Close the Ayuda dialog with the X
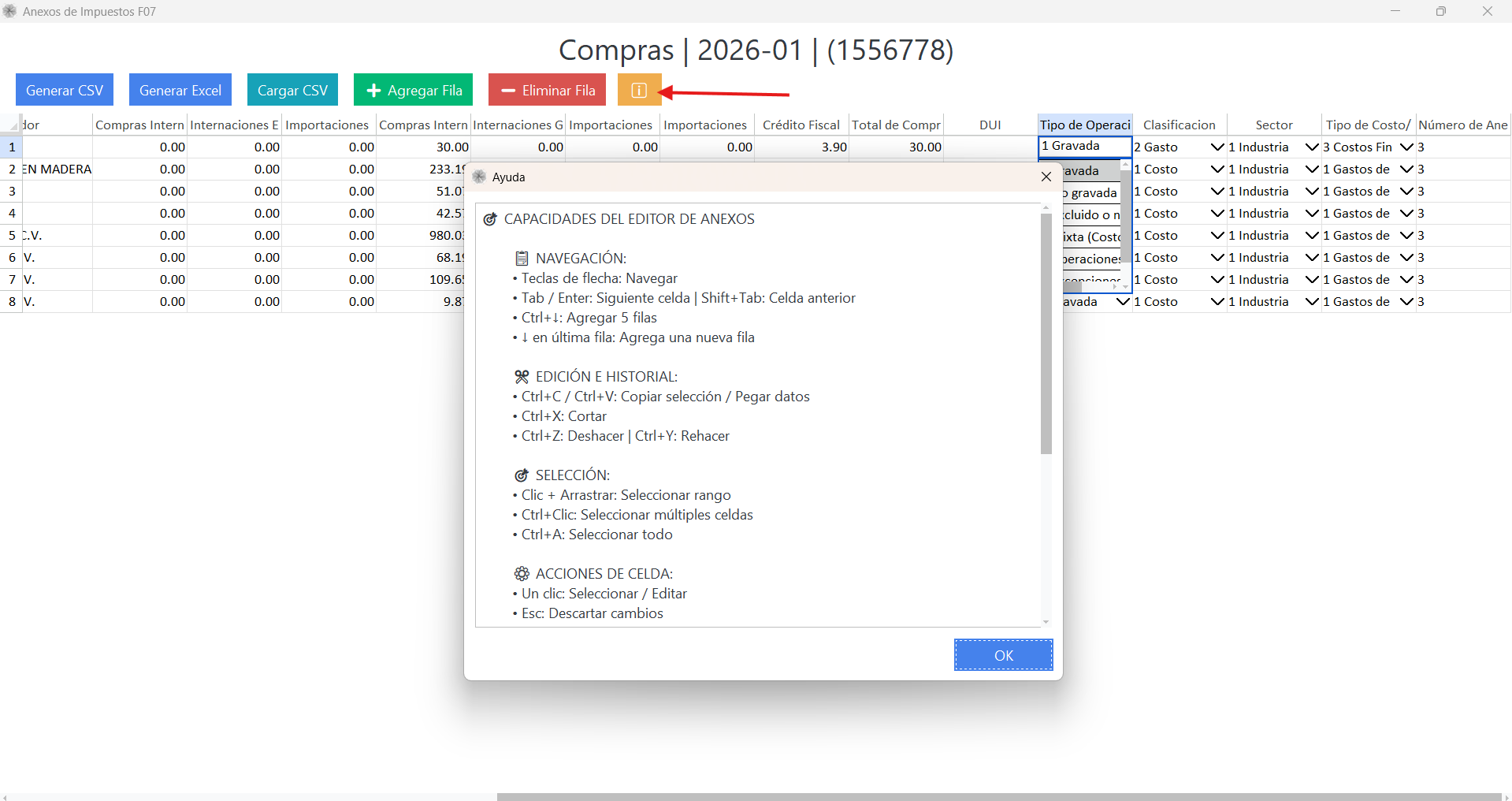The image size is (1512, 801). 1046,177
